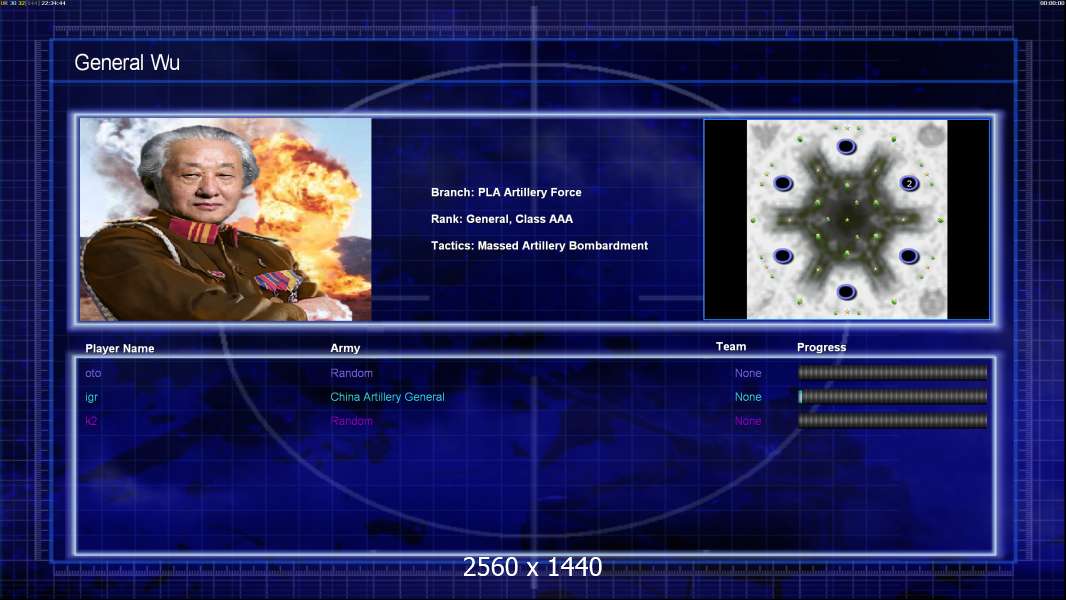Viewport: 1066px width, 600px height.
Task: Select the topmost start position on map
Action: [x=846, y=147]
